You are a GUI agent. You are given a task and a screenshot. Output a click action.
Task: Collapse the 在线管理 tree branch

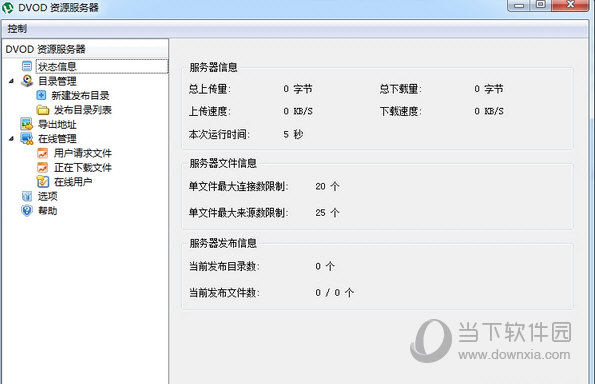11,138
